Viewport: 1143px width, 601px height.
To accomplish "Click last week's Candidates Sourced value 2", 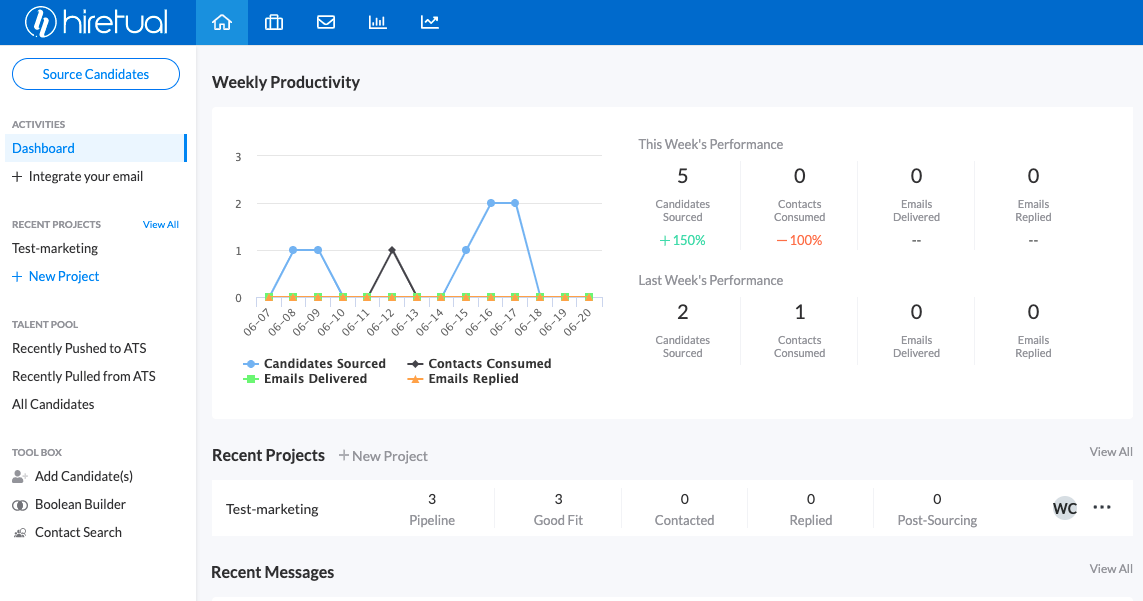I will click(682, 312).
